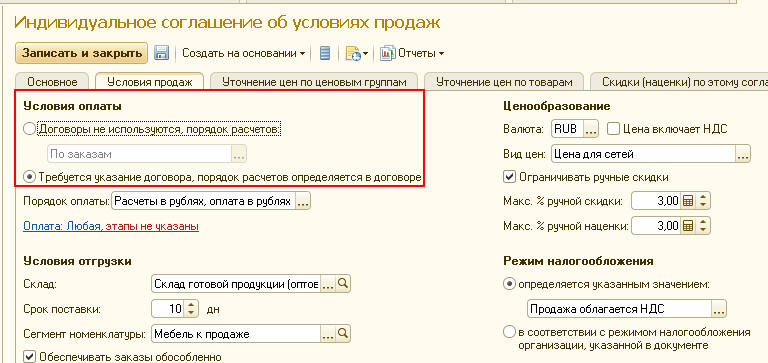The height and width of the screenshot is (363, 768).
Task: Click Мебель к продаже input field
Action: [x=236, y=334]
